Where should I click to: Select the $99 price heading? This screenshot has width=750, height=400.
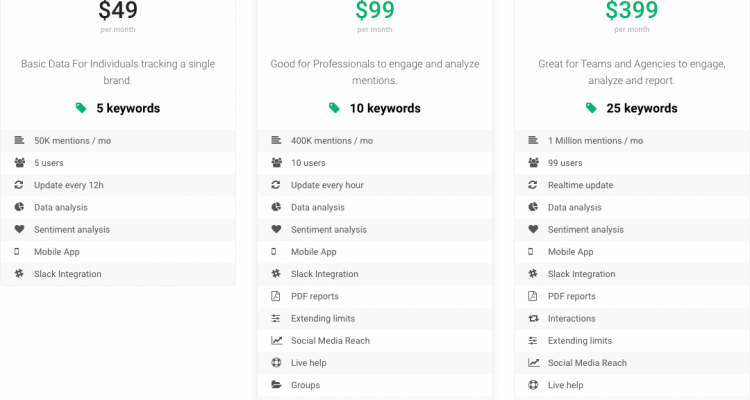(x=375, y=11)
